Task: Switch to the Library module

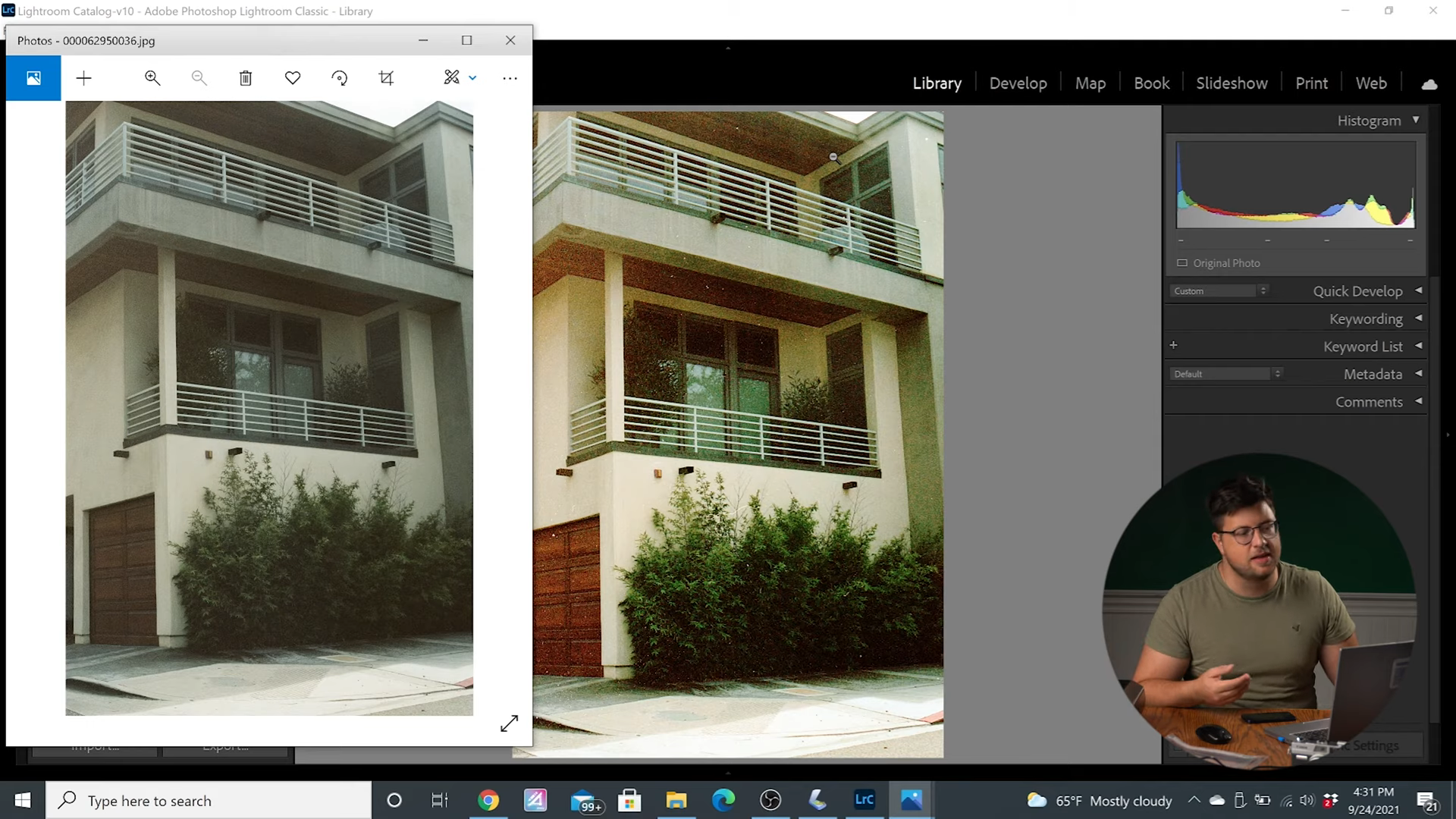Action: [937, 83]
